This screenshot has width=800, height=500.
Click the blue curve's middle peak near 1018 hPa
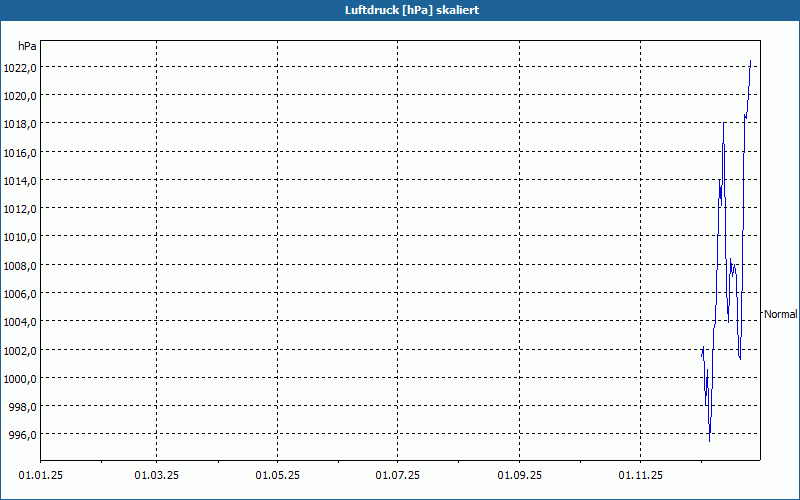point(723,123)
